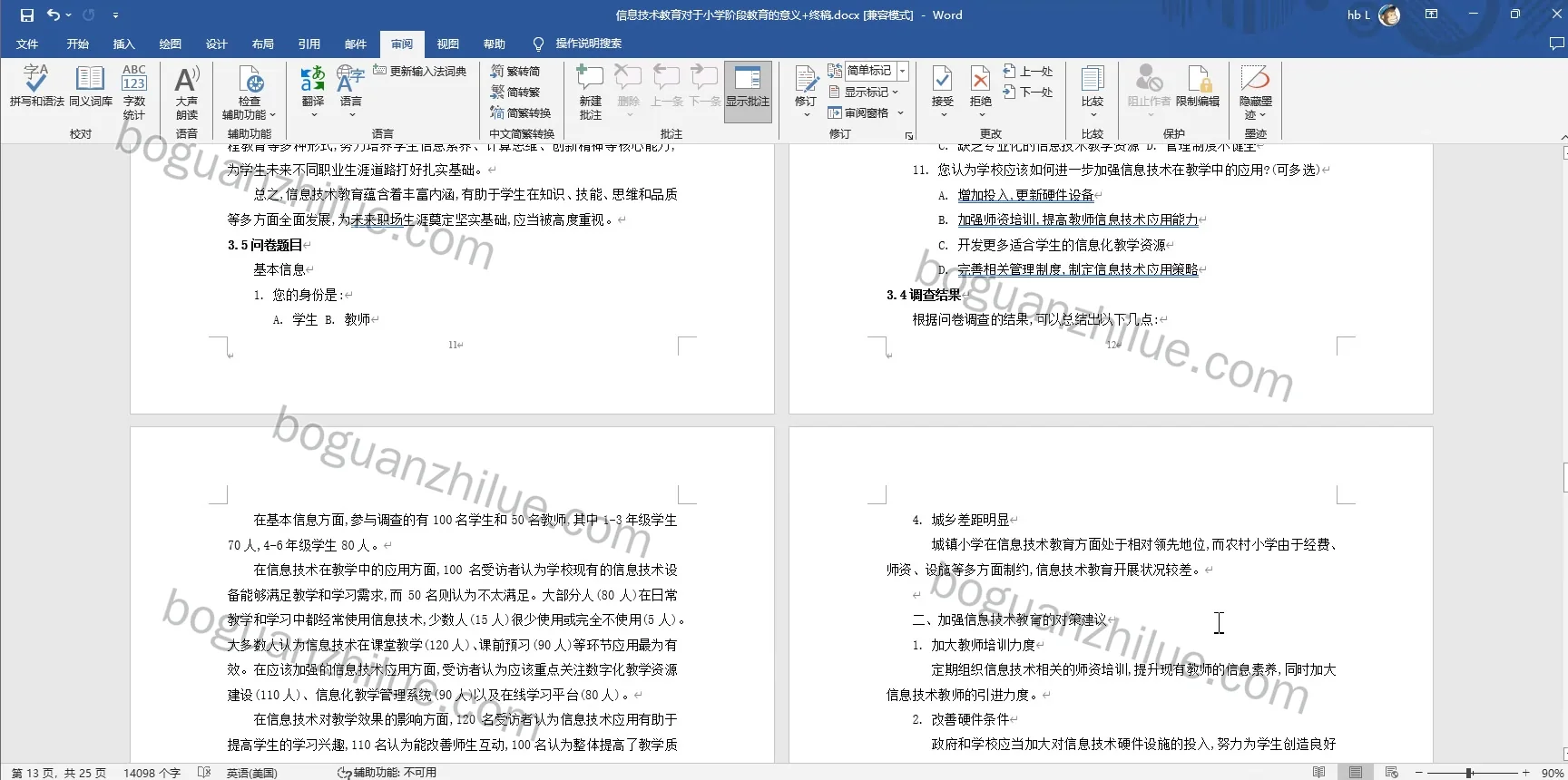This screenshot has height=780, width=1568.
Task: Open the 语言 language button
Action: tap(351, 92)
